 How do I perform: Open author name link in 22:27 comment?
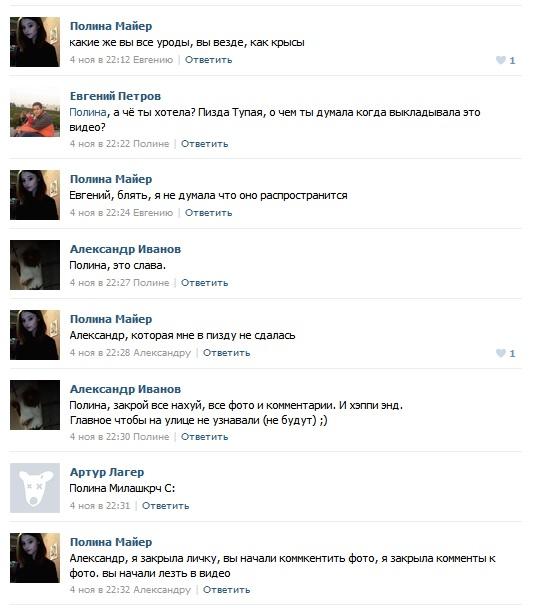point(125,249)
